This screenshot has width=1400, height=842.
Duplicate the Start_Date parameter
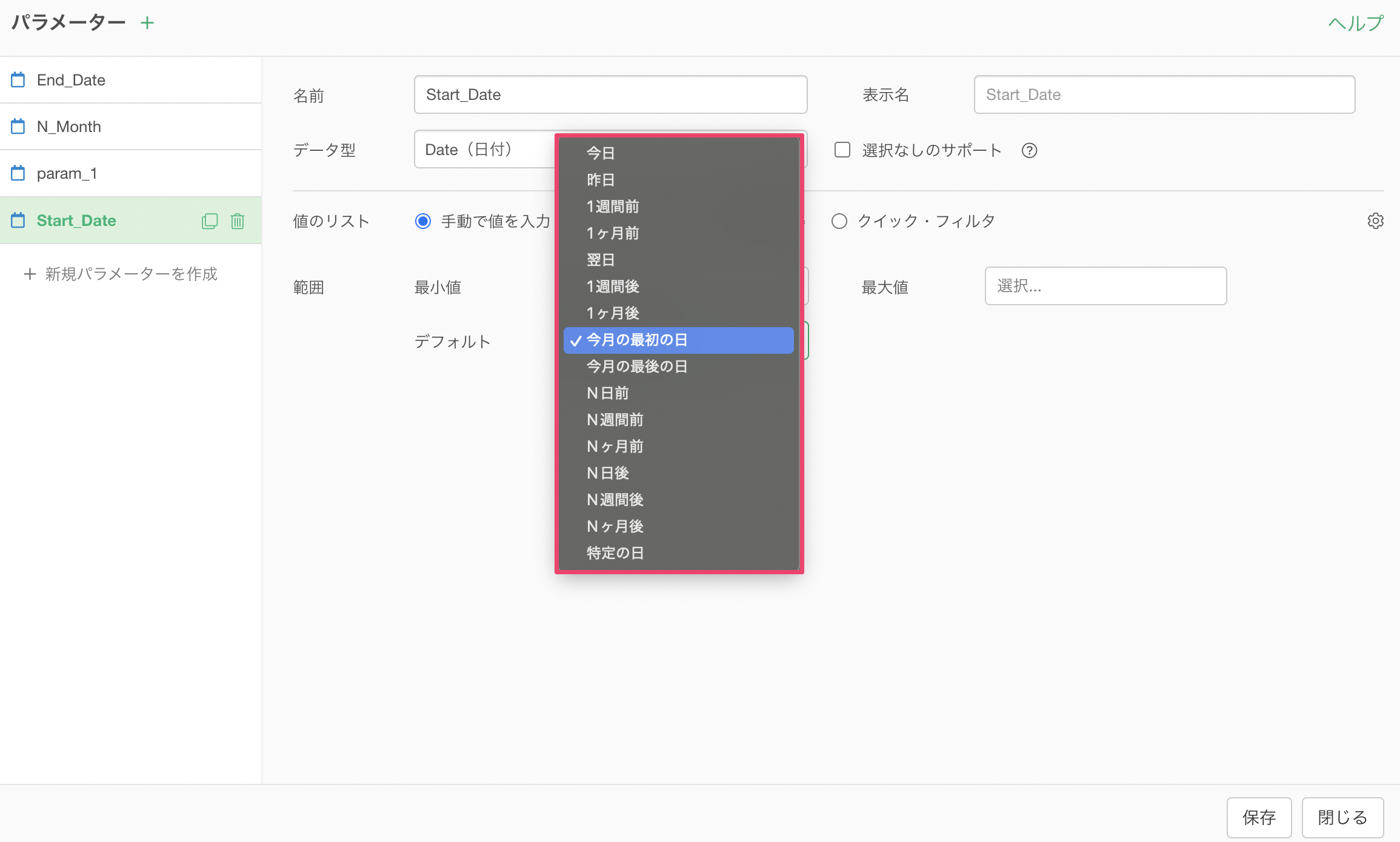[x=210, y=221]
